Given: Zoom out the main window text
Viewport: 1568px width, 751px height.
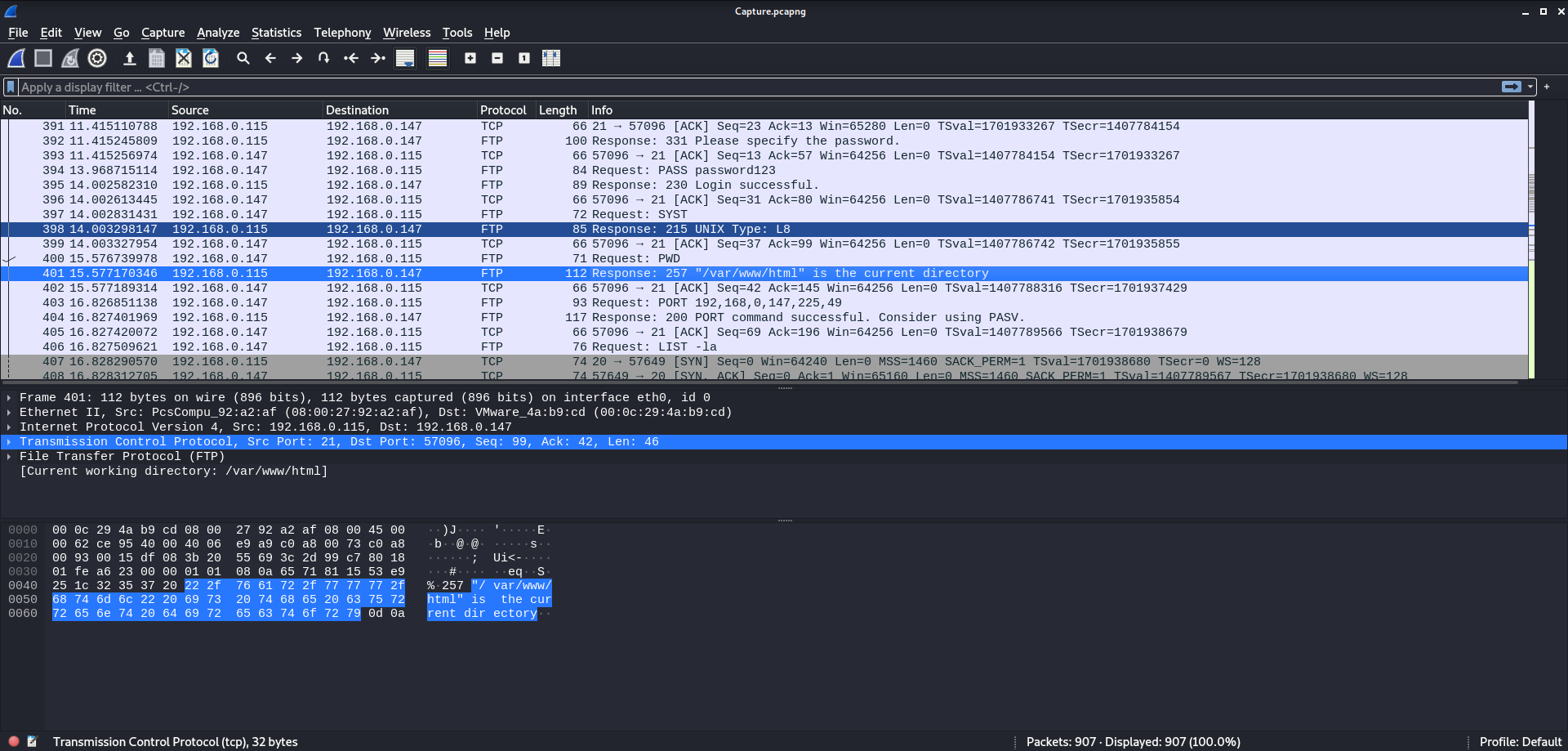Looking at the screenshot, I should pyautogui.click(x=497, y=58).
